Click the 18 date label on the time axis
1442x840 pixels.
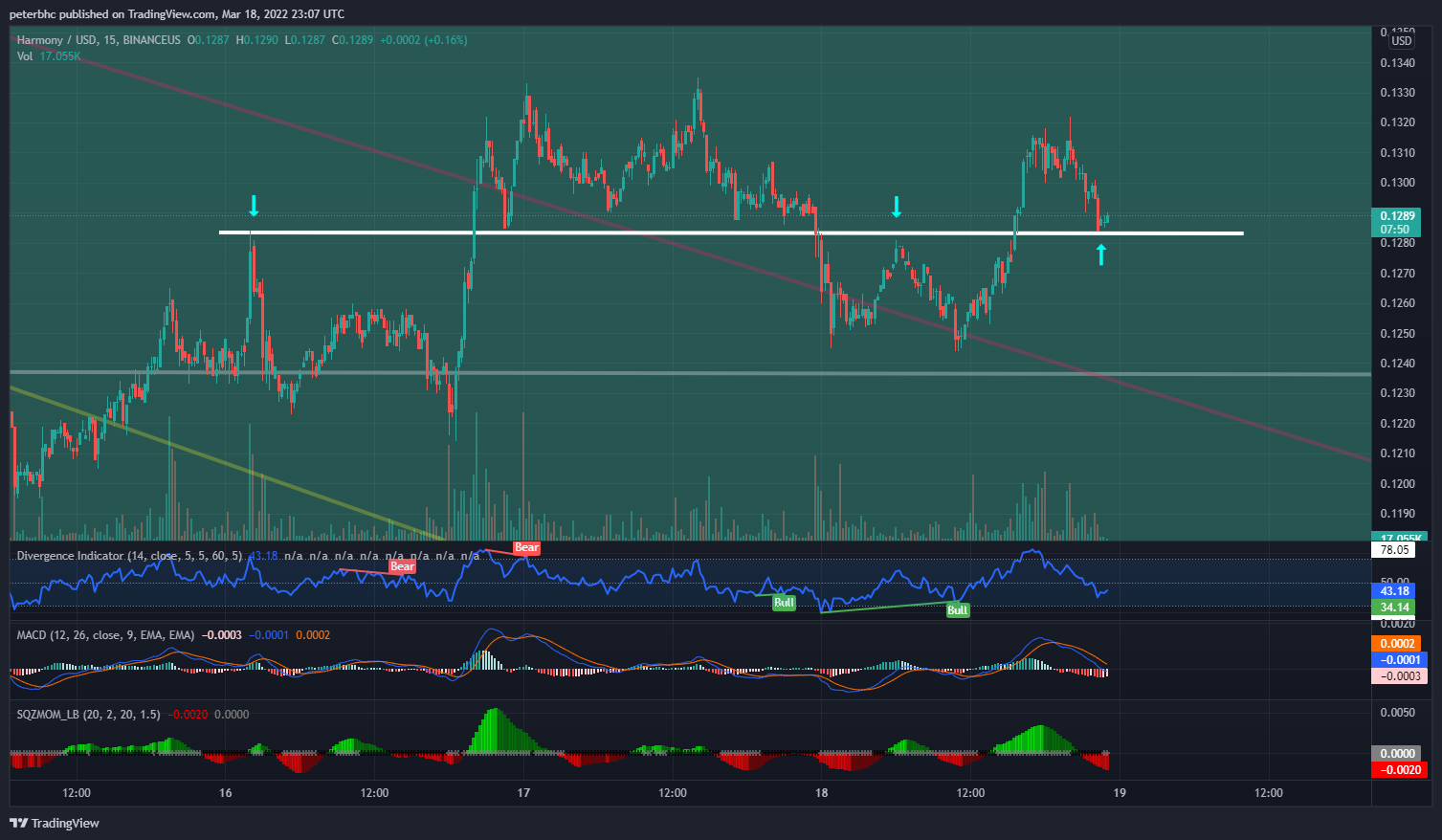[x=821, y=793]
